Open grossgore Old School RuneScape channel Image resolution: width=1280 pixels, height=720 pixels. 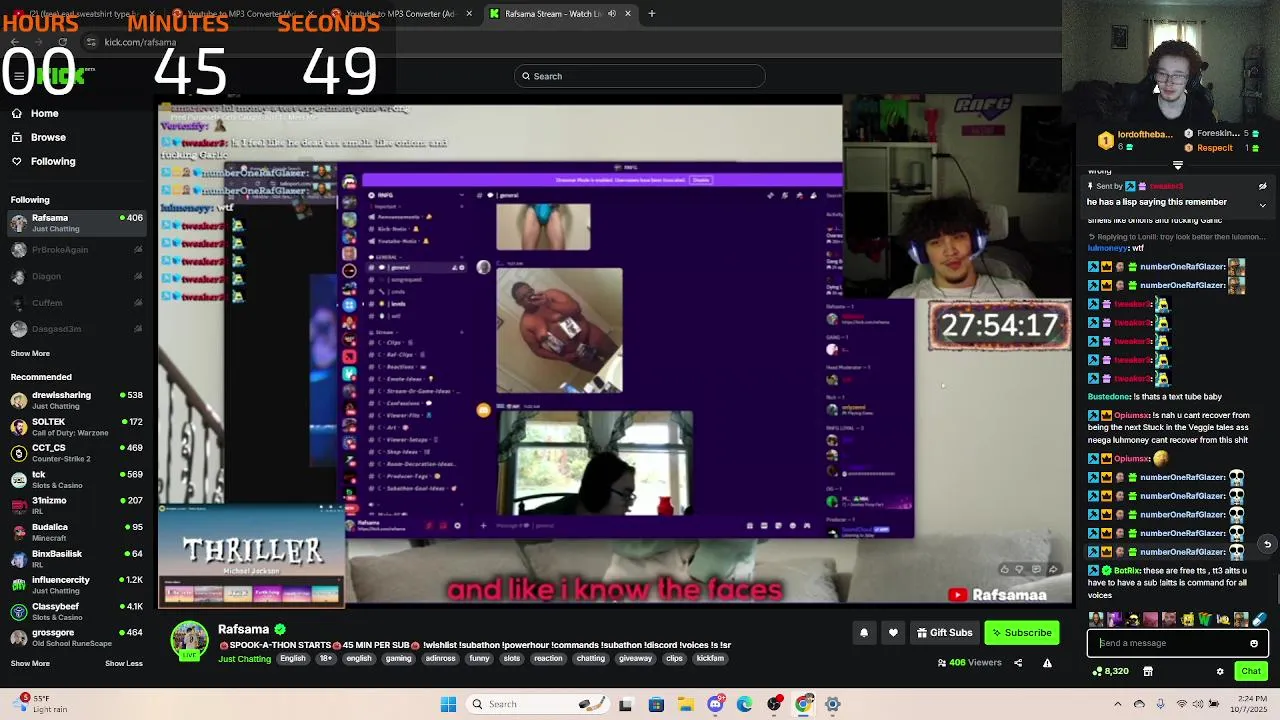click(x=76, y=638)
